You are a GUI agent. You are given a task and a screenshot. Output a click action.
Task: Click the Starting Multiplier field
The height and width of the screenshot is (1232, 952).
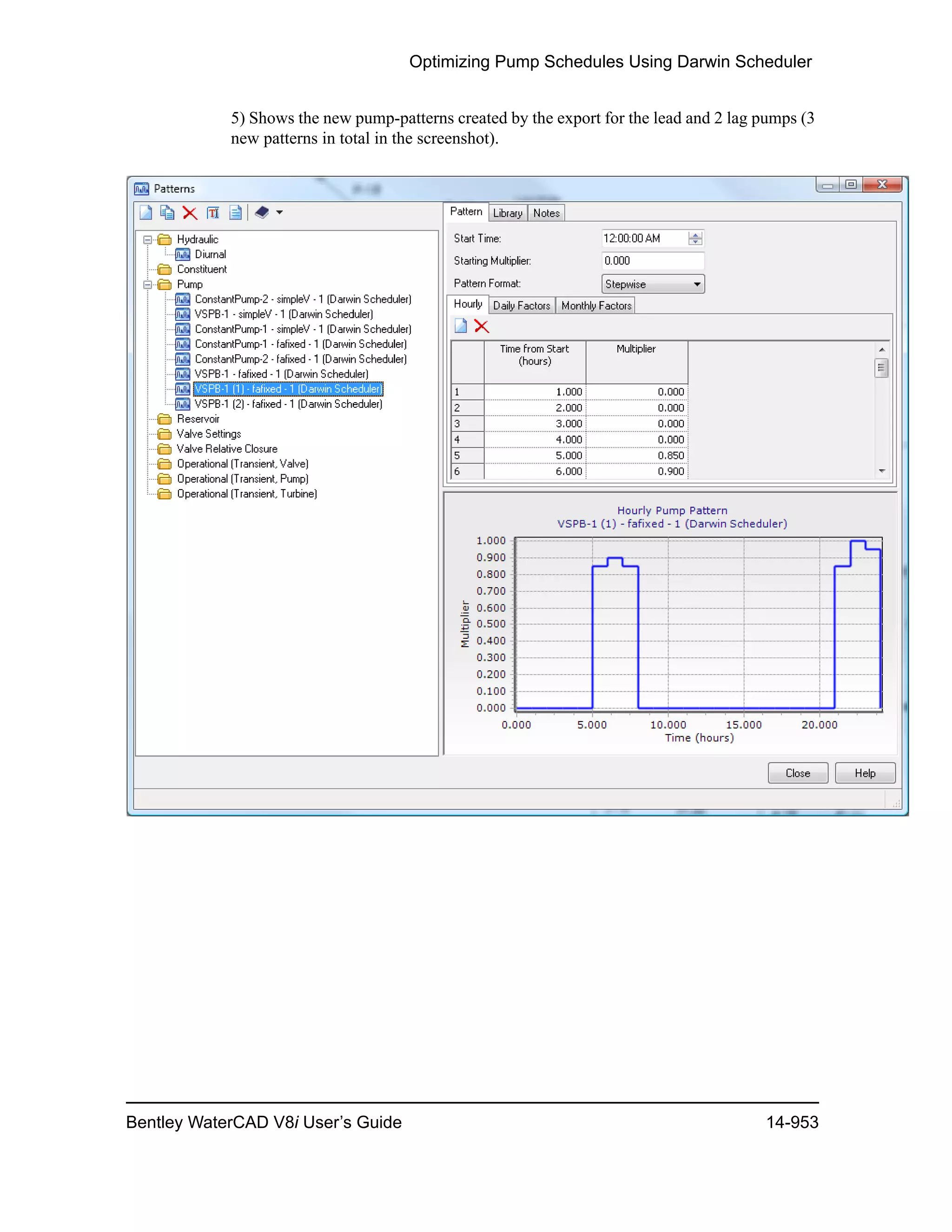653,261
